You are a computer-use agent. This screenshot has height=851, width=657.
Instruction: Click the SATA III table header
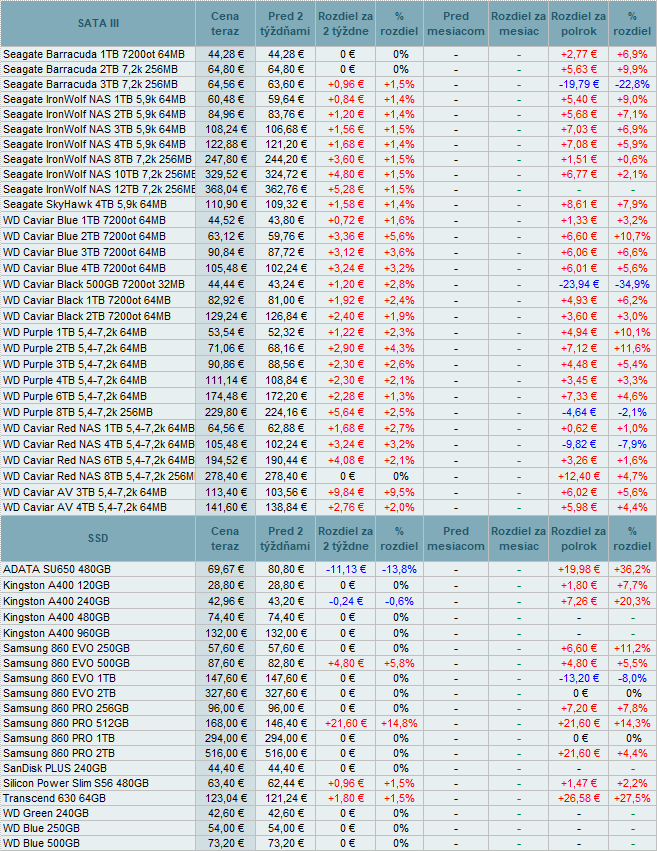click(98, 23)
